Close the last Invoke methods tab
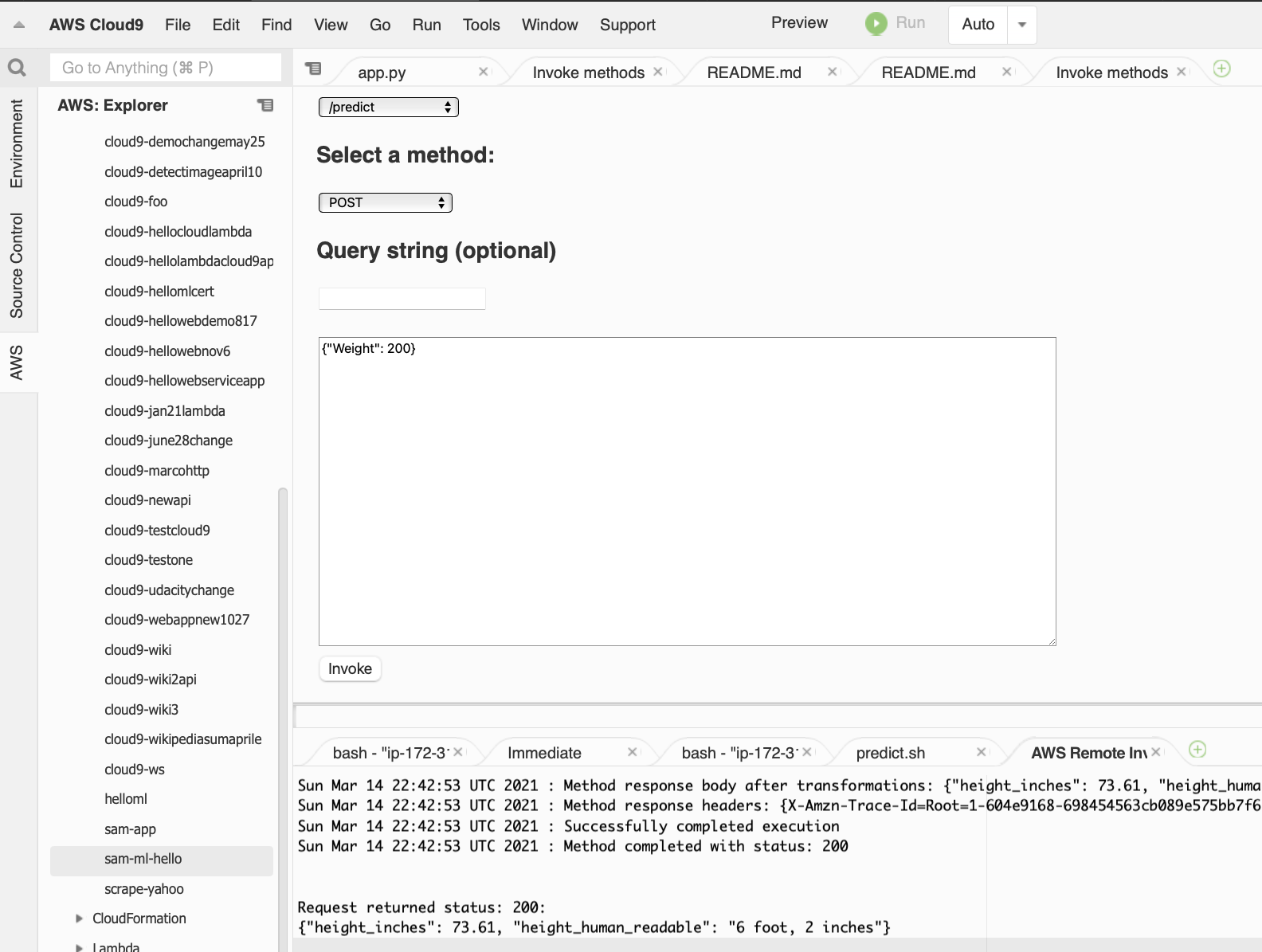 pos(1181,72)
